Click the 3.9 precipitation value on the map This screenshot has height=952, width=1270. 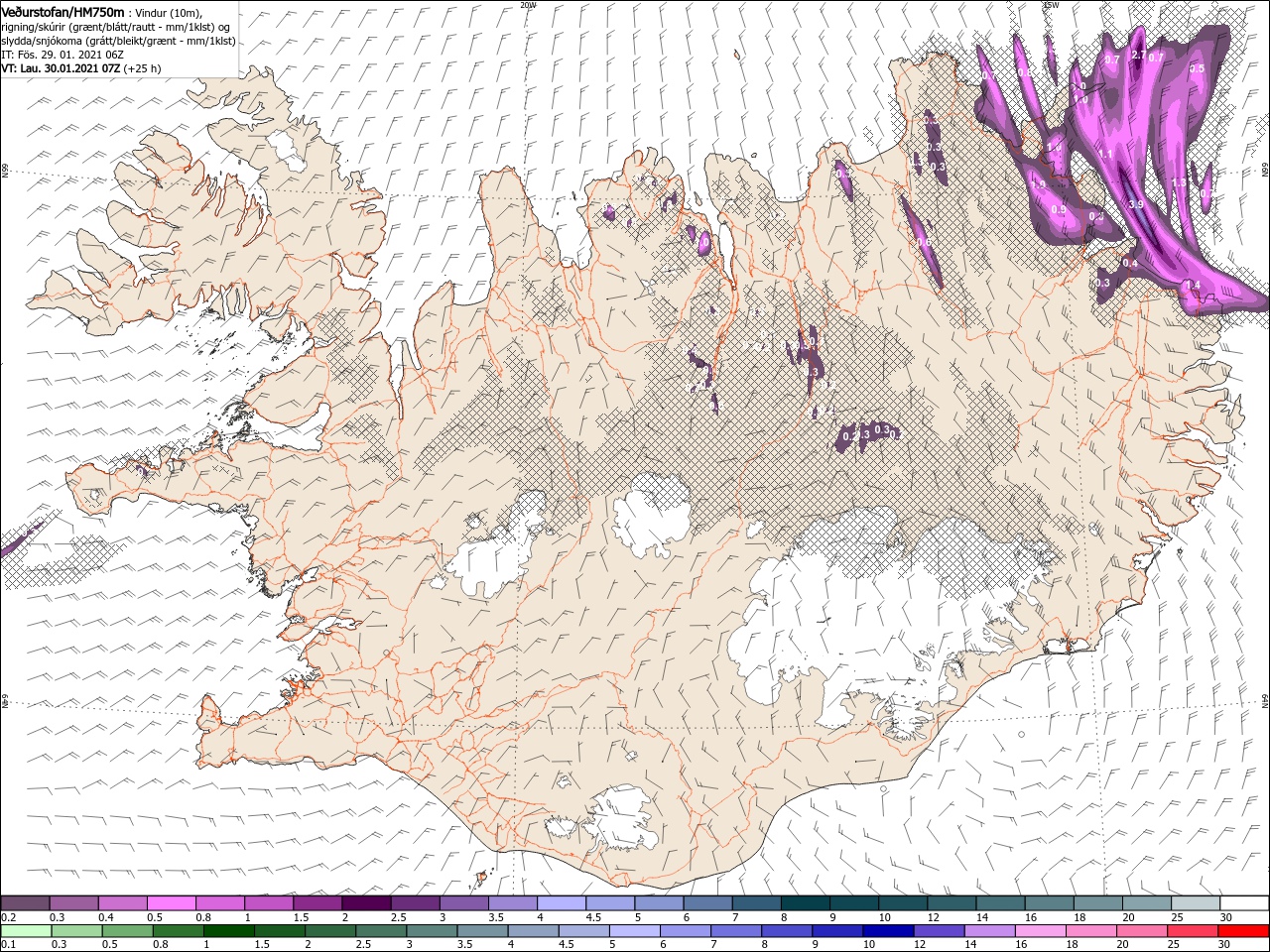1136,204
